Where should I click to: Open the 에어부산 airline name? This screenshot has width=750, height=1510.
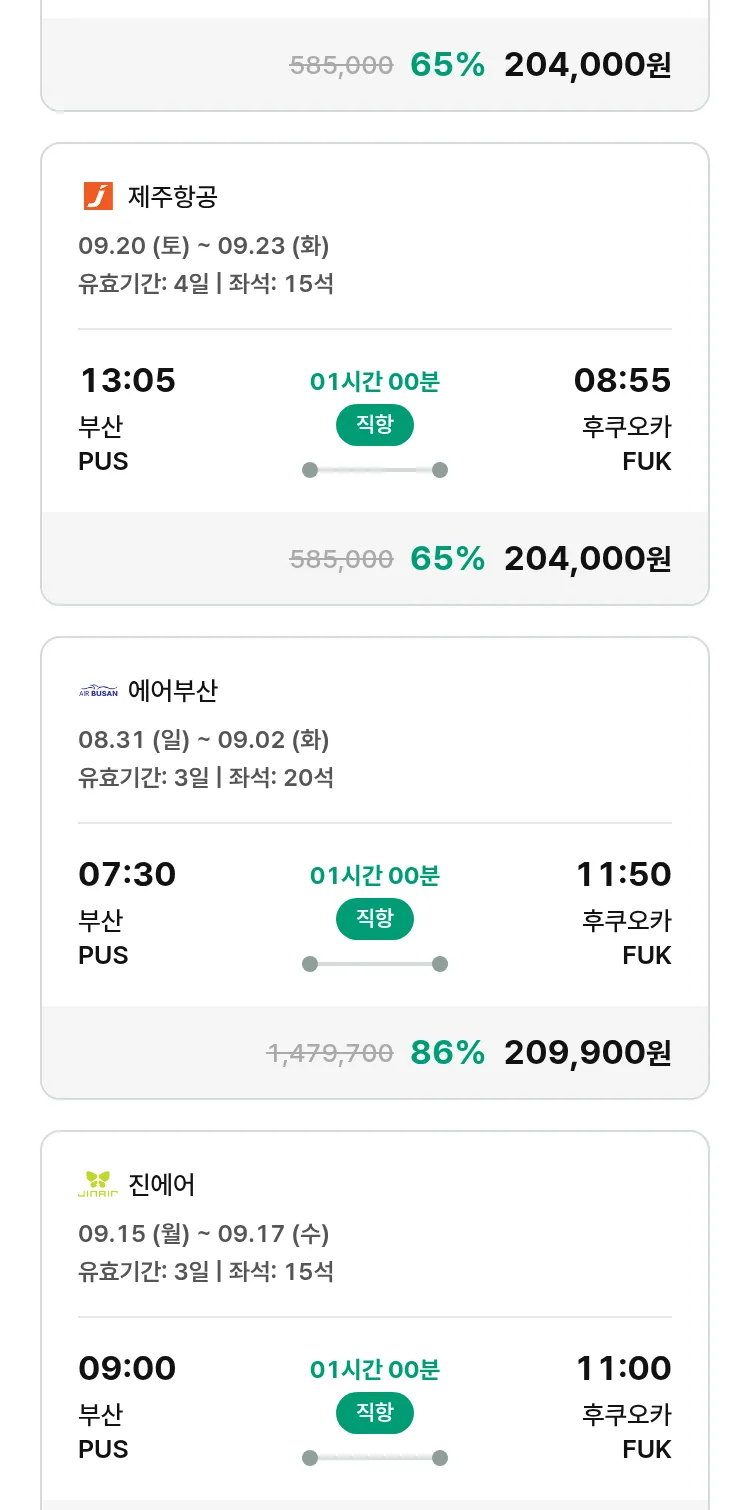pyautogui.click(x=173, y=691)
